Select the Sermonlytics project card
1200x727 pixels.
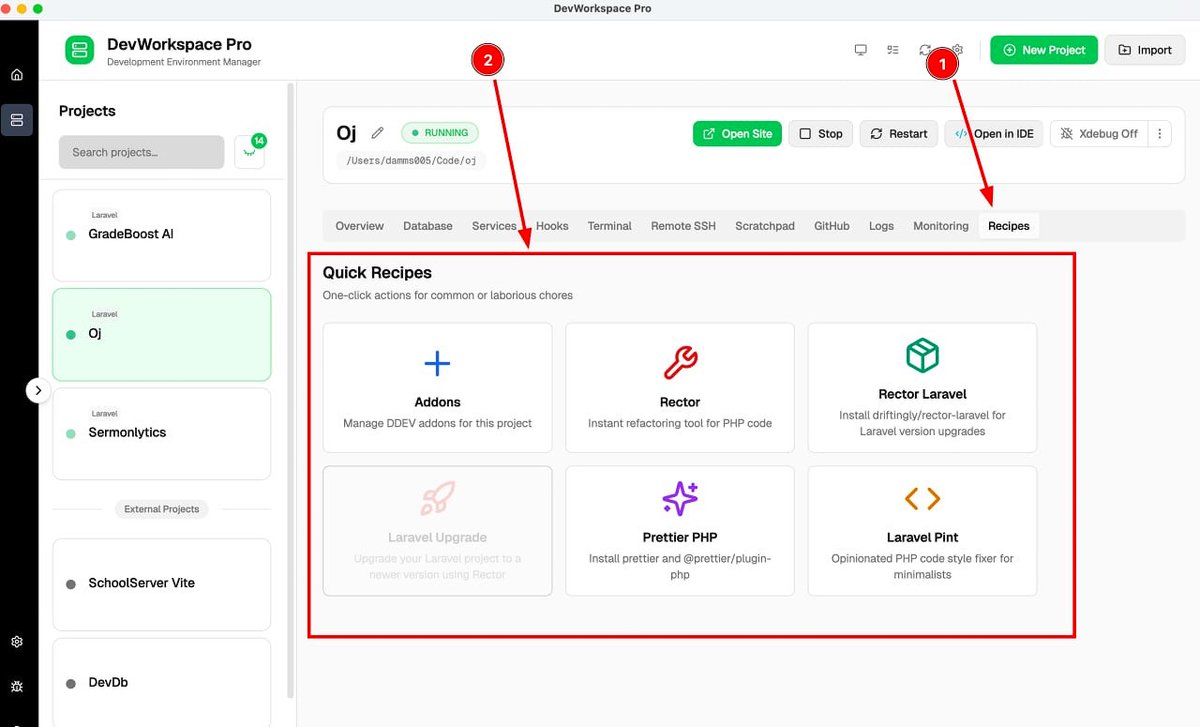[x=161, y=433]
